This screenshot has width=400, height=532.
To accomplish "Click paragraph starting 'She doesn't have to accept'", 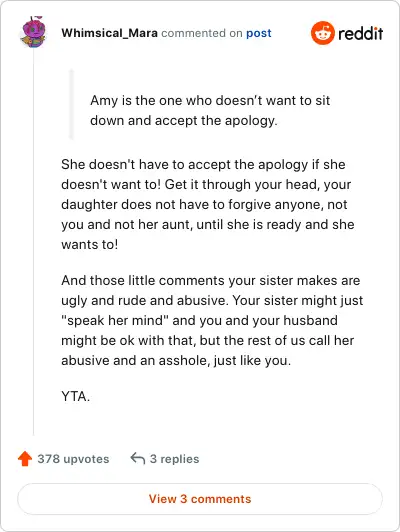I will [x=208, y=204].
